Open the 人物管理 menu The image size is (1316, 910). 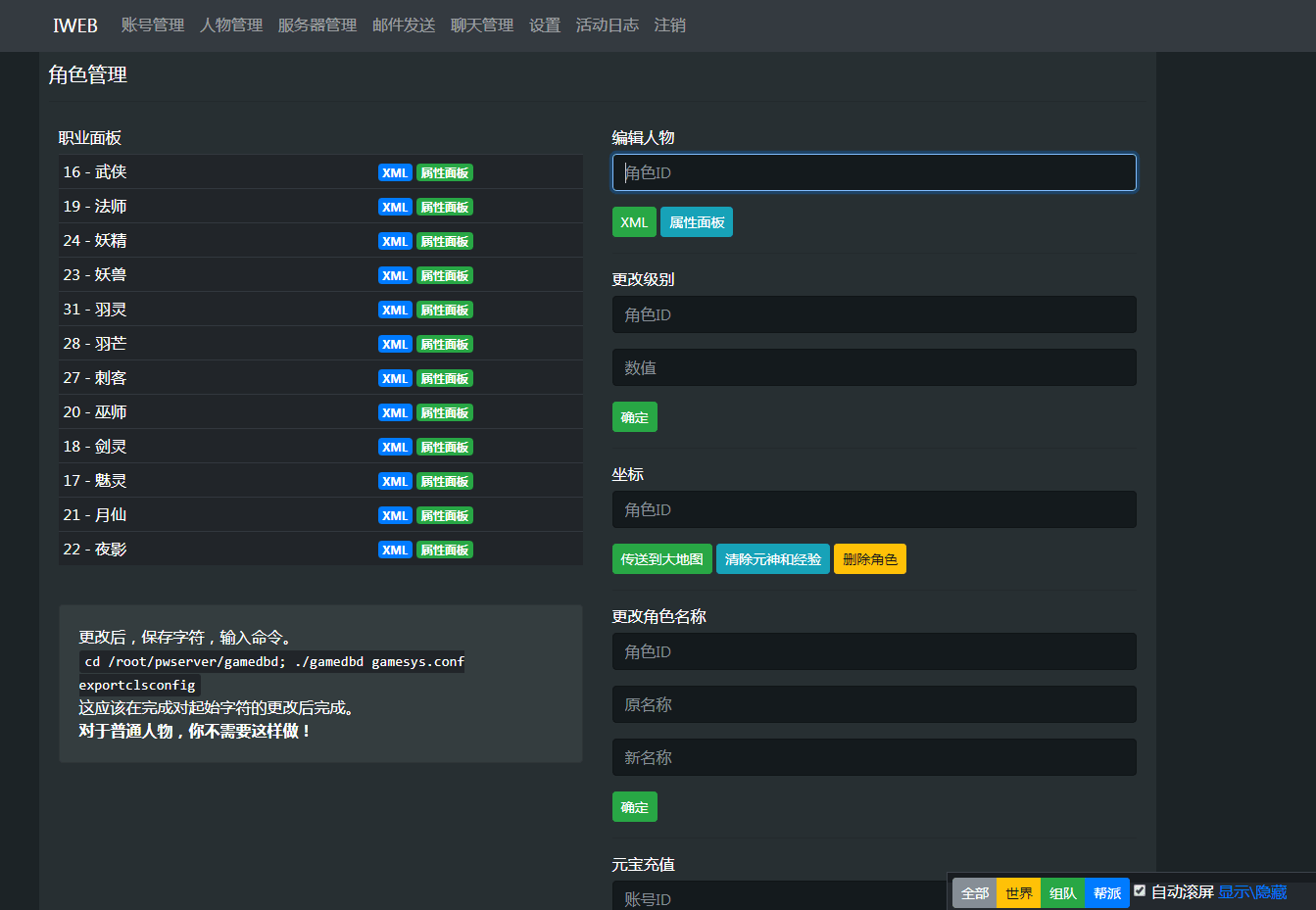pos(231,25)
